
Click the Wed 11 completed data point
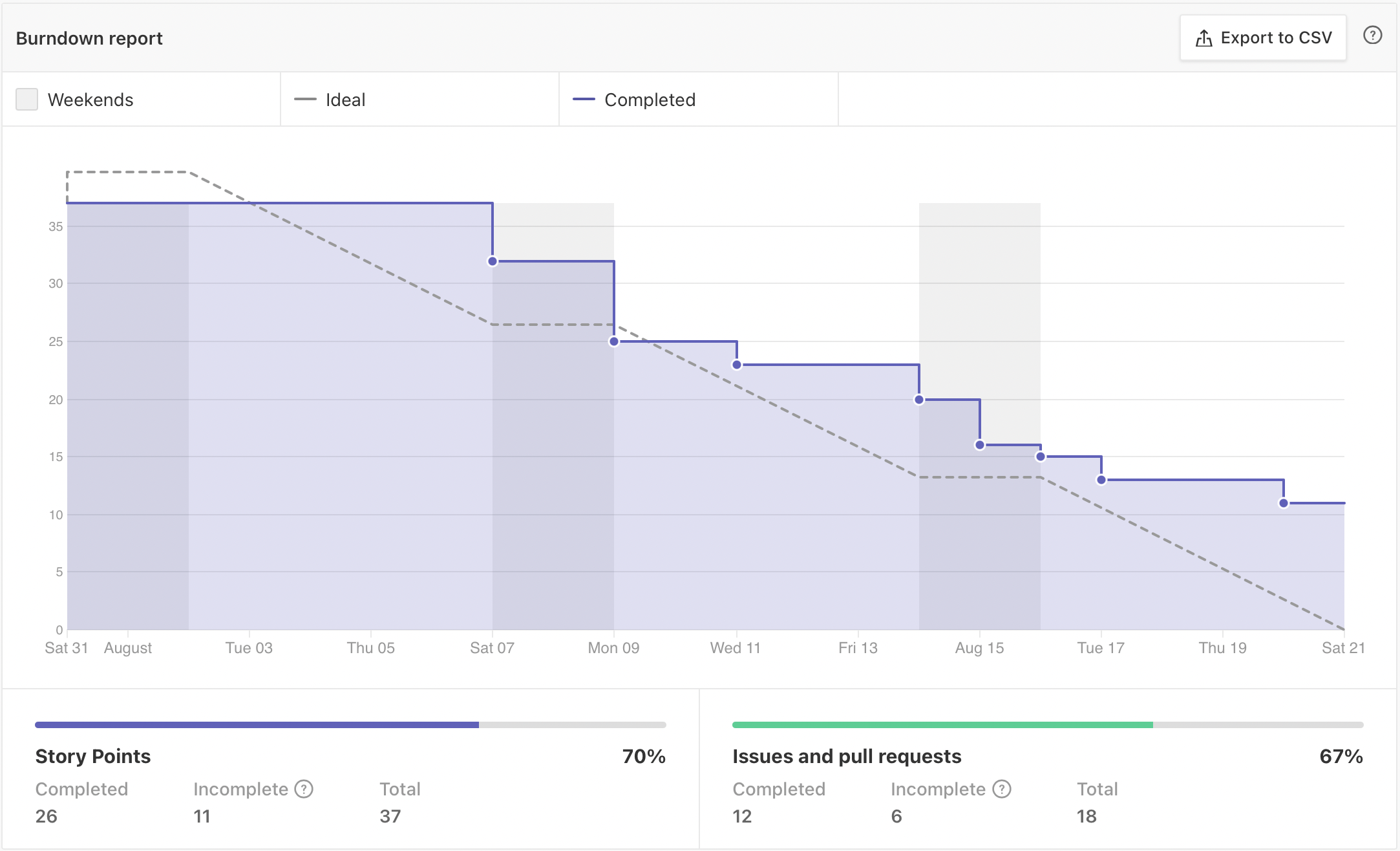pyautogui.click(x=737, y=365)
